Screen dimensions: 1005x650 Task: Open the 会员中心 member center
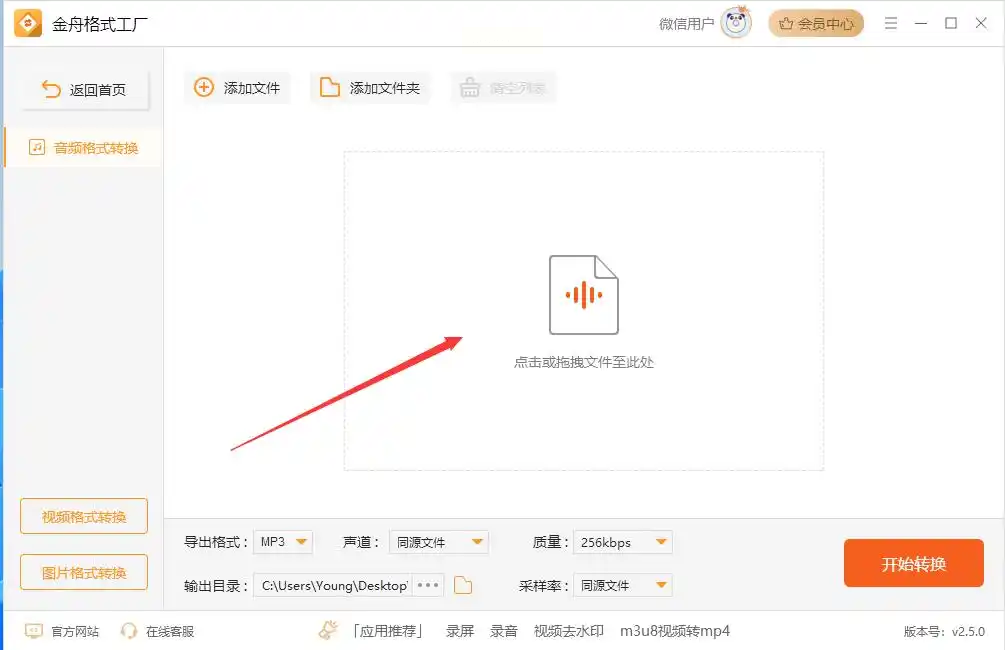coord(816,24)
